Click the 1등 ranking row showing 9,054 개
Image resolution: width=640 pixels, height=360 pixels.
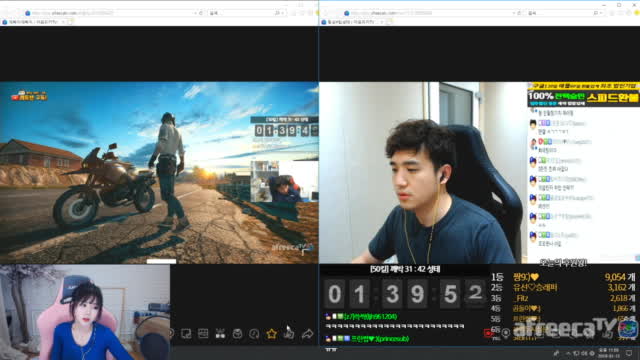click(x=563, y=277)
